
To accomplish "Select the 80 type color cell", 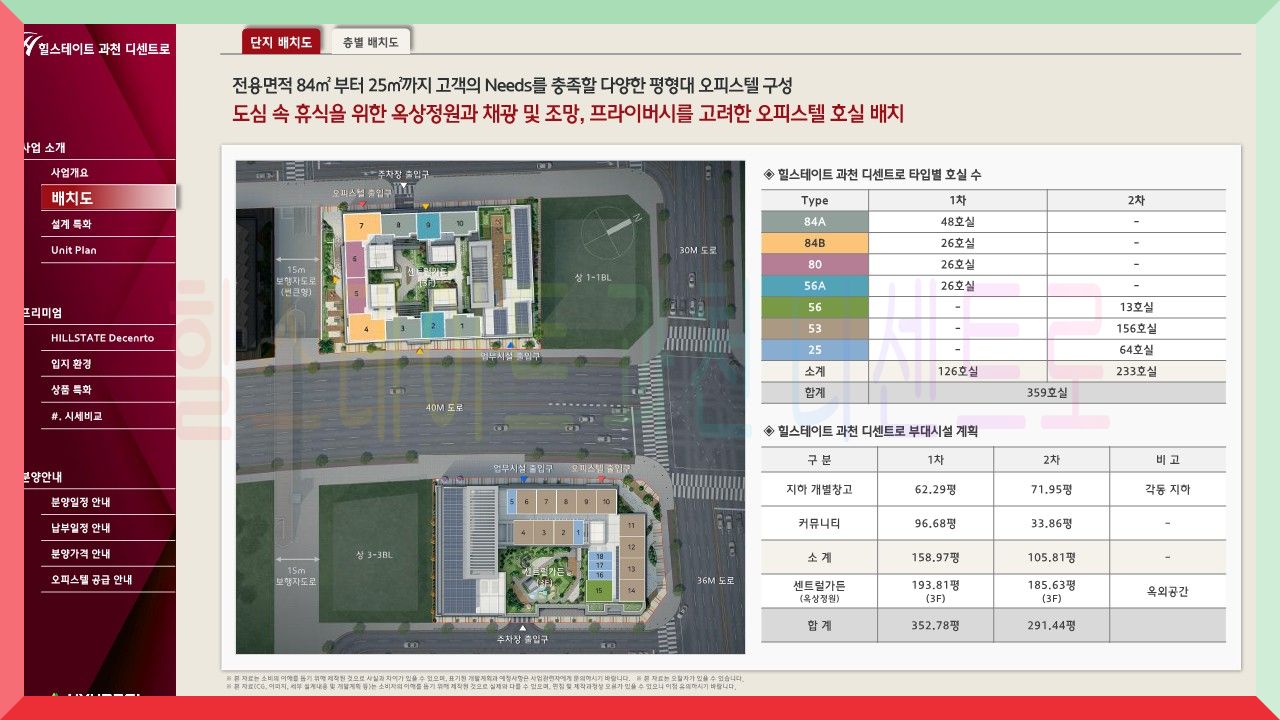I will pyautogui.click(x=814, y=264).
